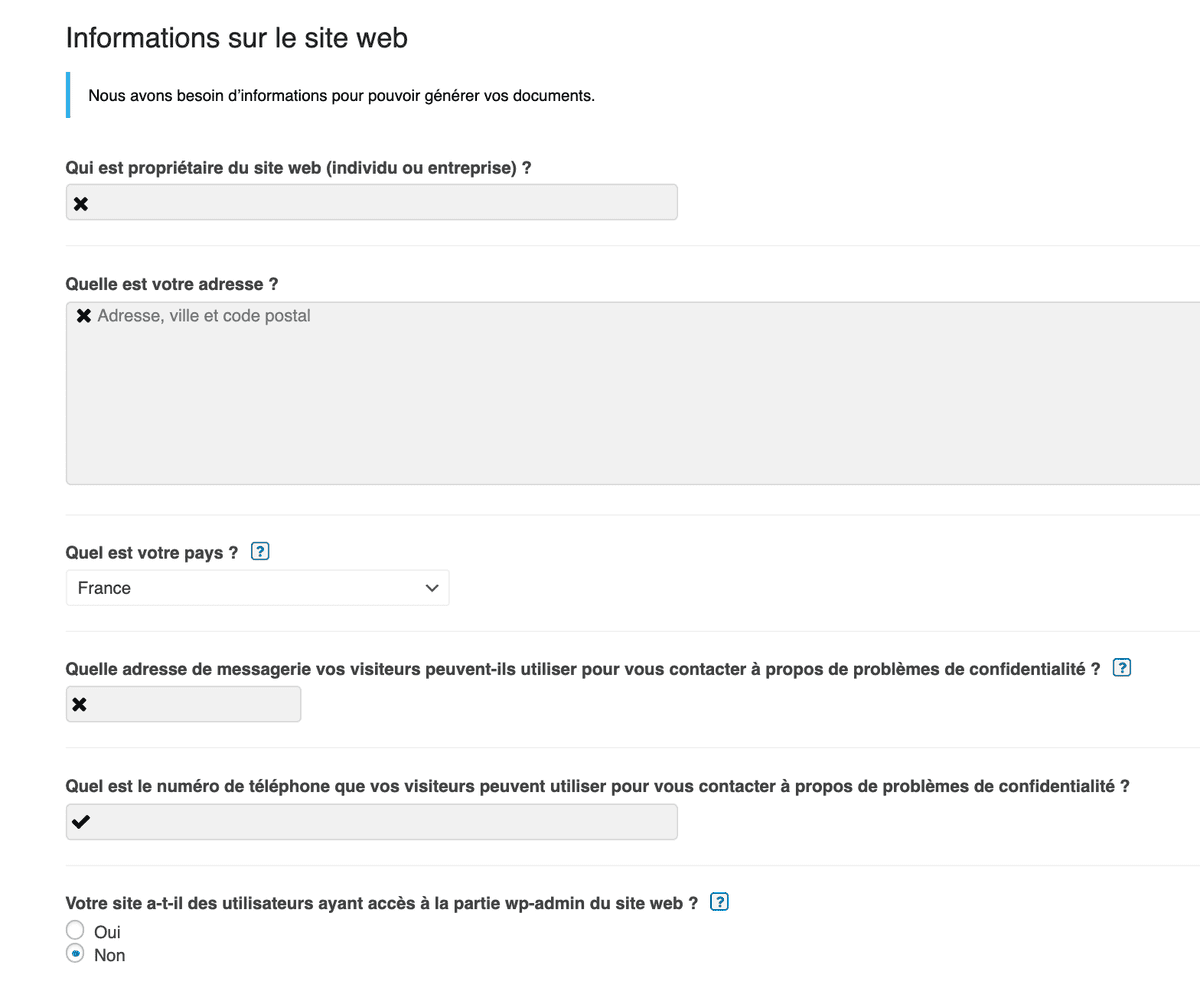Open the country dropdown showing France
1200x1004 pixels.
tap(257, 588)
